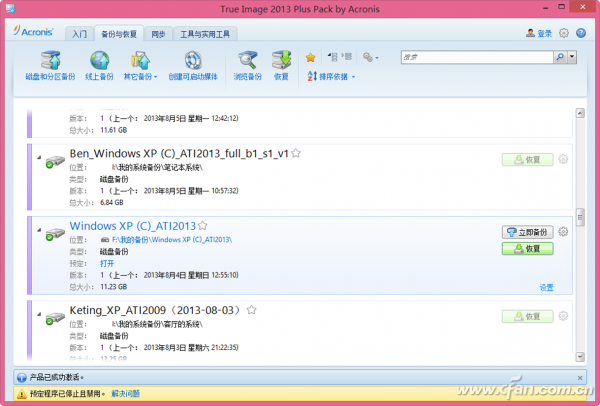Click the scroll up arrow of backup list
Screen dimensions: 600x406
[x=580, y=113]
